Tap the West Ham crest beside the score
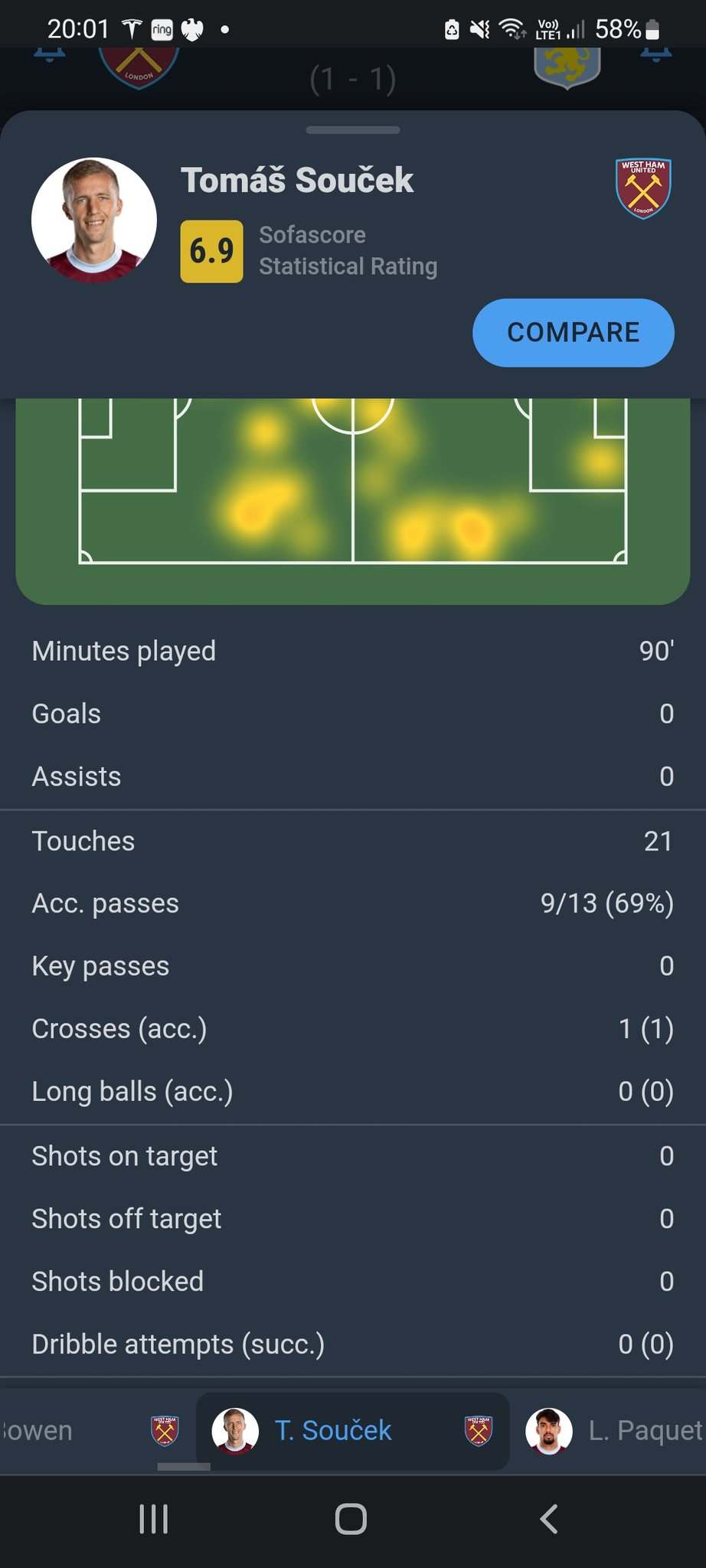This screenshot has height=1568, width=706. 139,67
